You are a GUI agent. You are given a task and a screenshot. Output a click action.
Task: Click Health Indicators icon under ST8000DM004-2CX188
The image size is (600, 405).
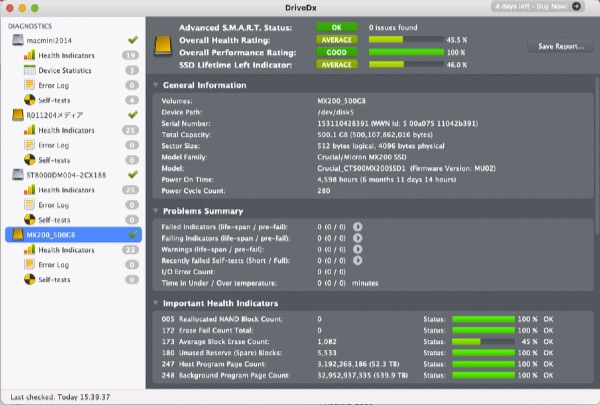pos(29,190)
